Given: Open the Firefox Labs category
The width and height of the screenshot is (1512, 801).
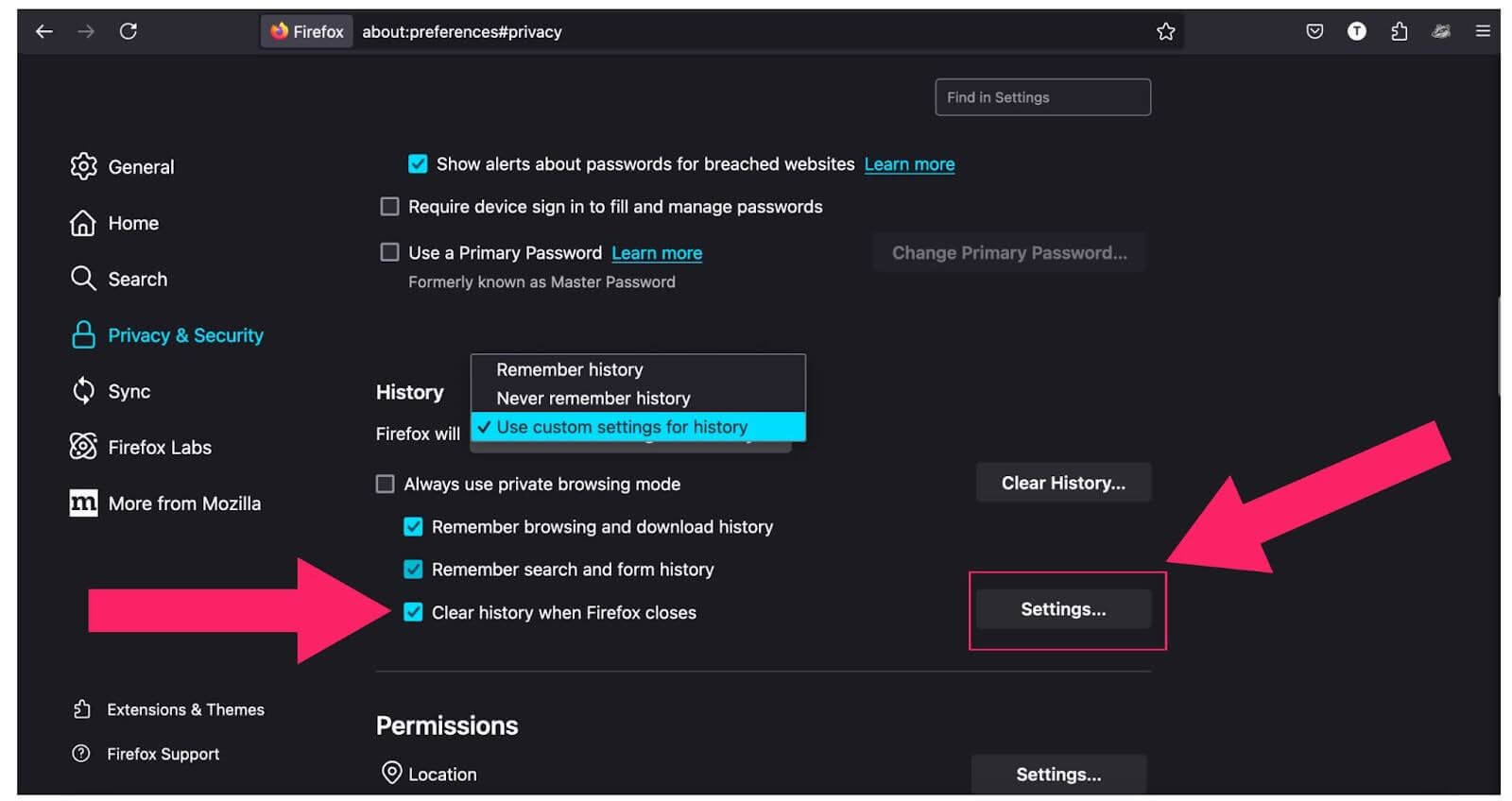Looking at the screenshot, I should tap(160, 447).
